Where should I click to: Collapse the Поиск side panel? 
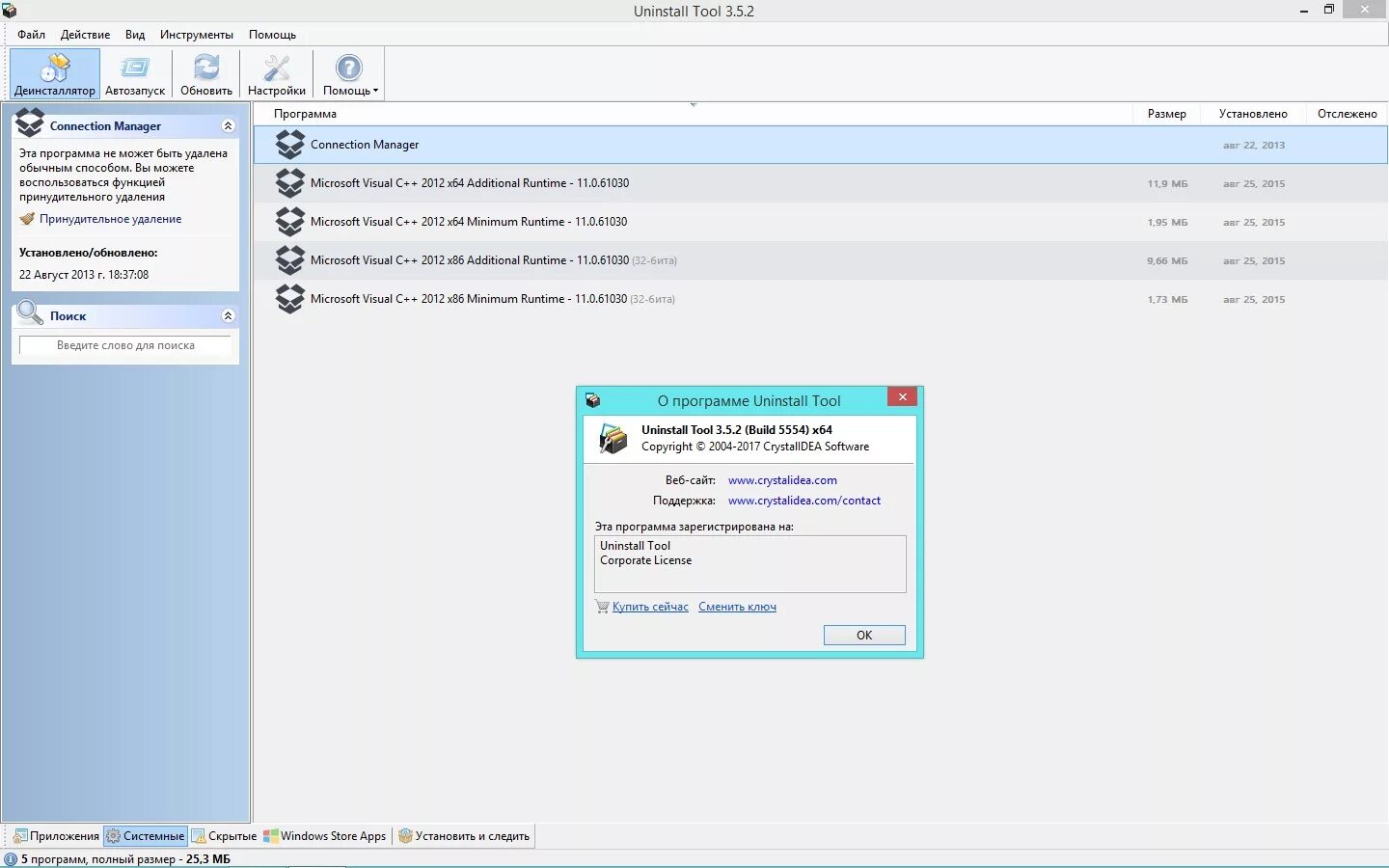pos(228,315)
